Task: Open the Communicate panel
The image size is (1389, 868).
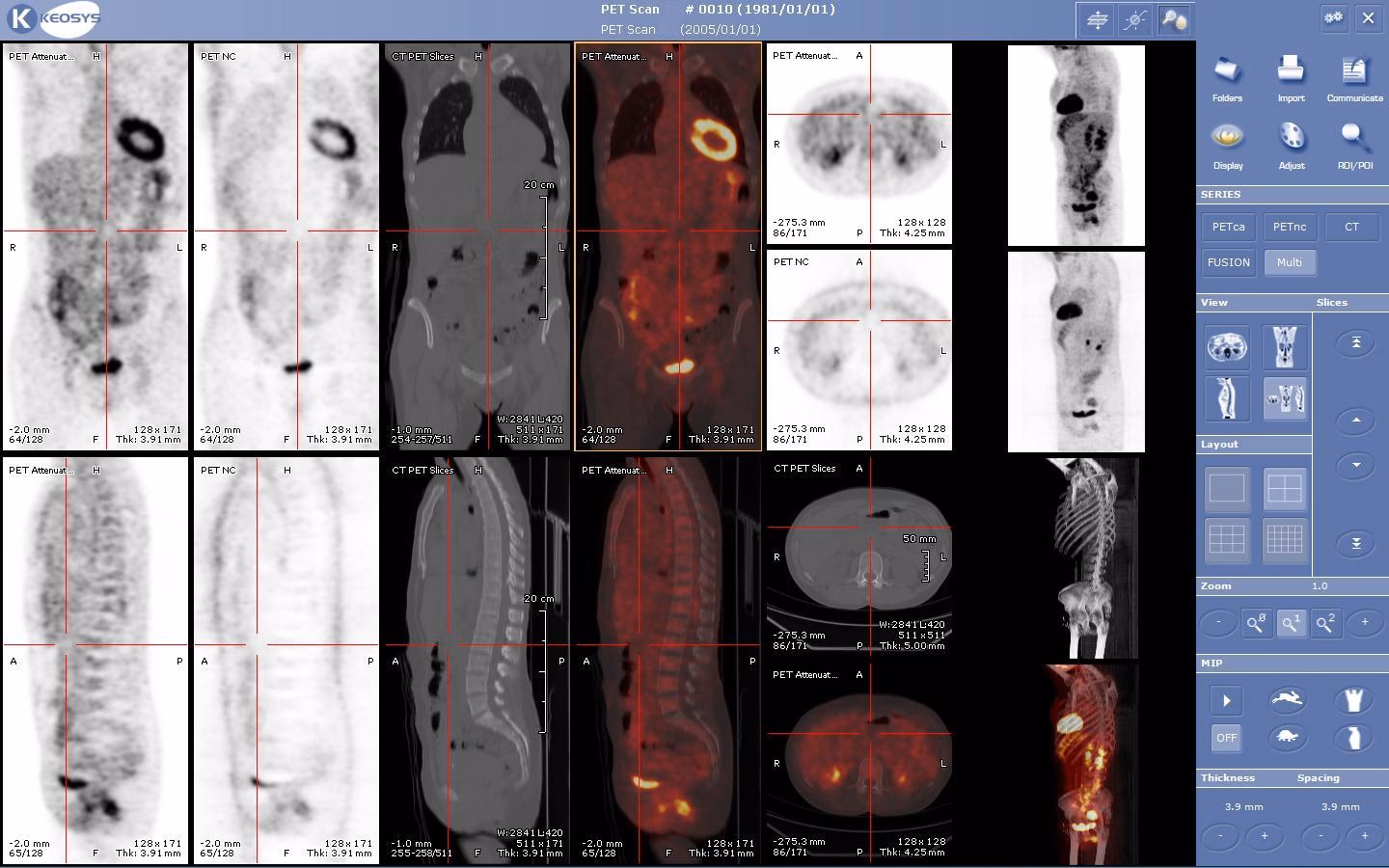Action: coord(1353,77)
